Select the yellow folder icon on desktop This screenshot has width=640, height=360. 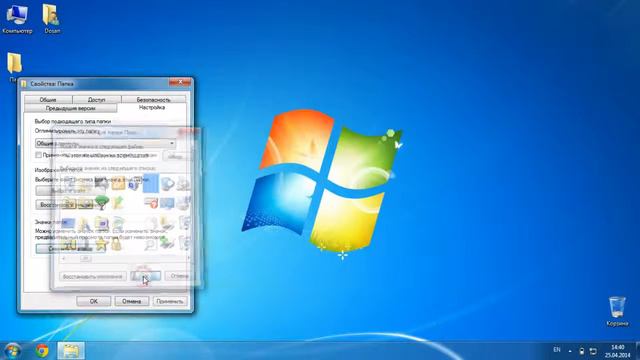pyautogui.click(x=14, y=63)
